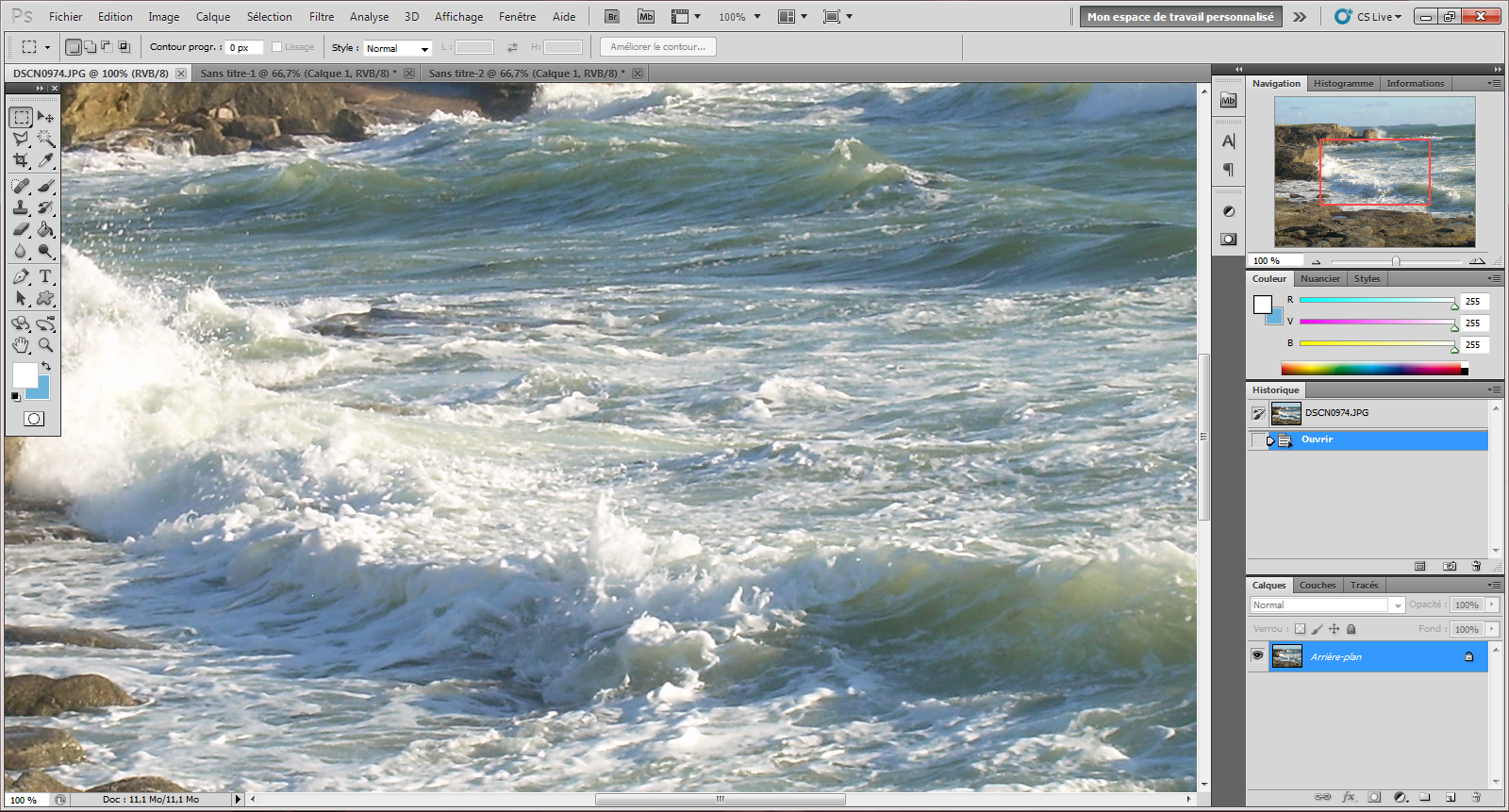Switch to the Histogramme tab
The image size is (1509, 812).
(1343, 84)
